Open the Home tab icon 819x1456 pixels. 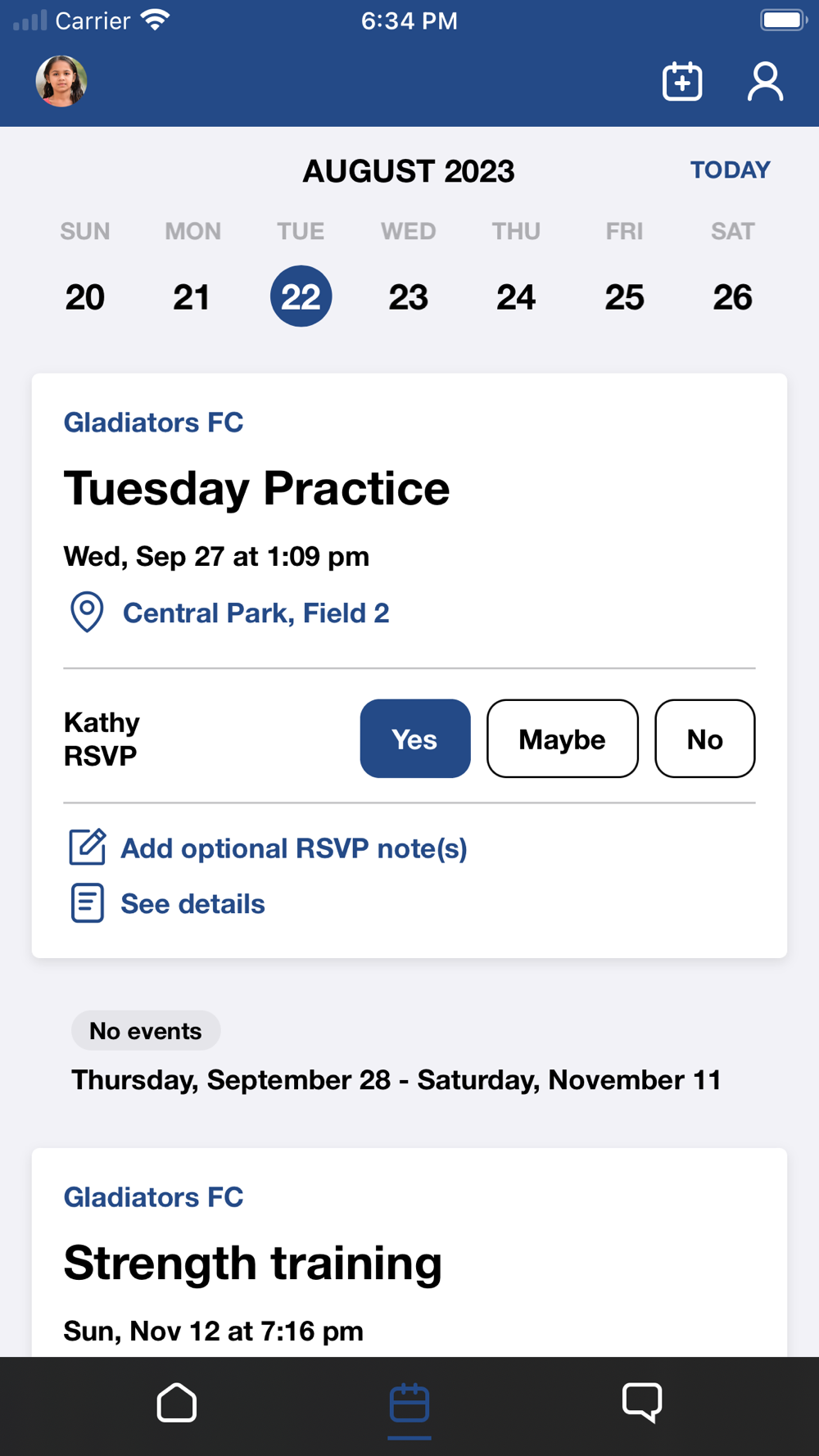pyautogui.click(x=177, y=1403)
